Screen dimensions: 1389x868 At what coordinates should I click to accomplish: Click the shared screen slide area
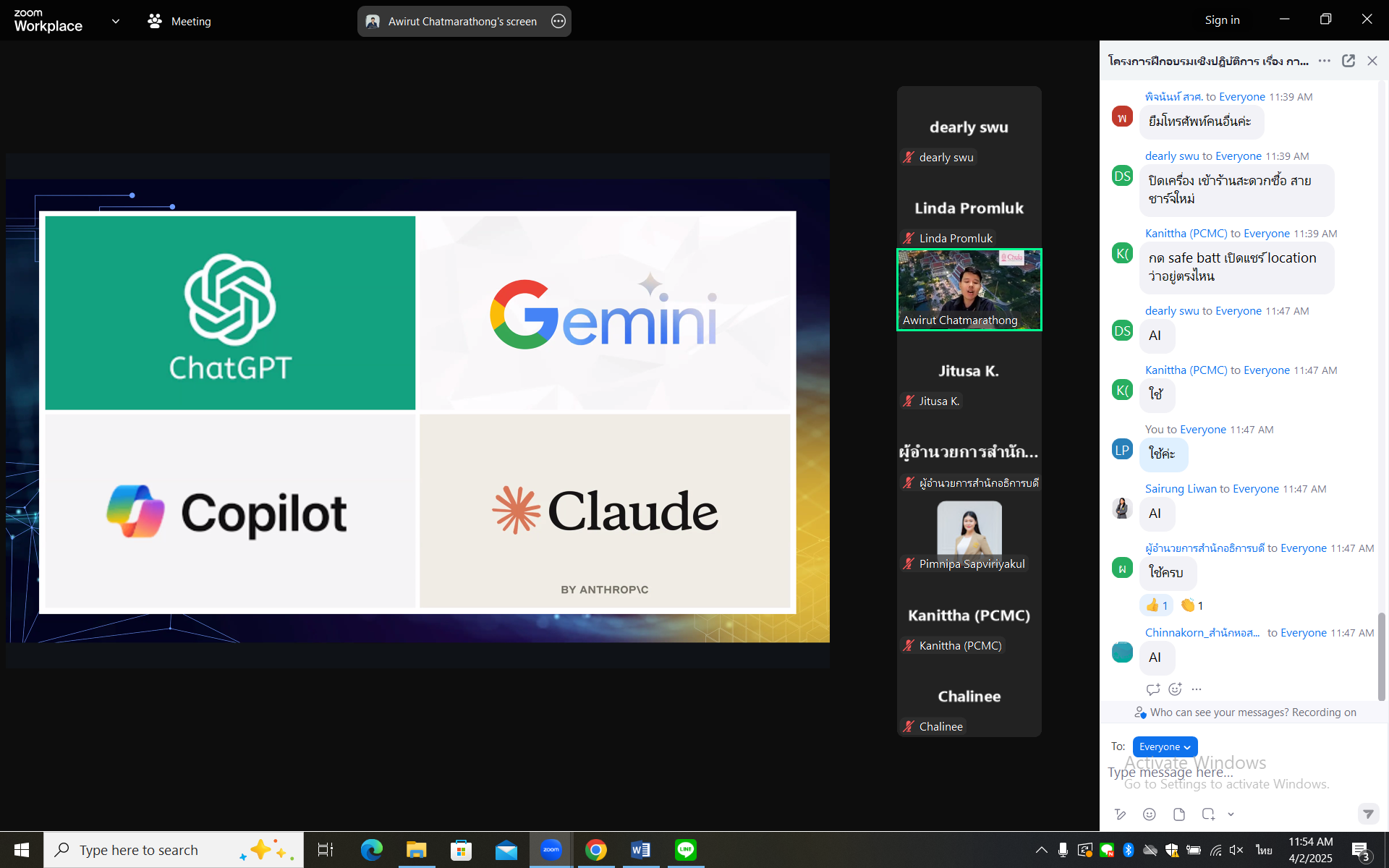(x=417, y=411)
